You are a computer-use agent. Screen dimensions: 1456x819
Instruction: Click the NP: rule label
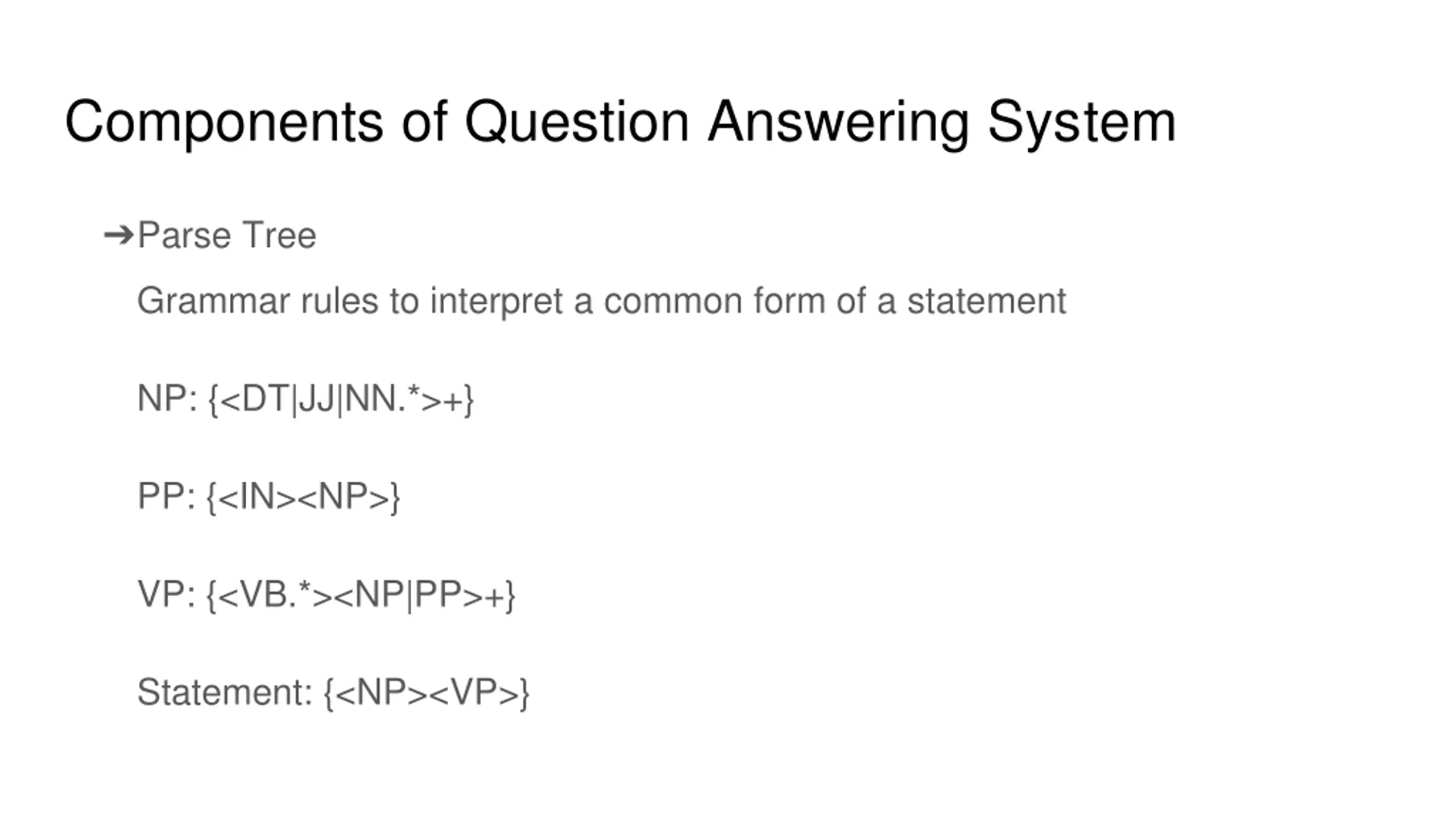pos(167,399)
